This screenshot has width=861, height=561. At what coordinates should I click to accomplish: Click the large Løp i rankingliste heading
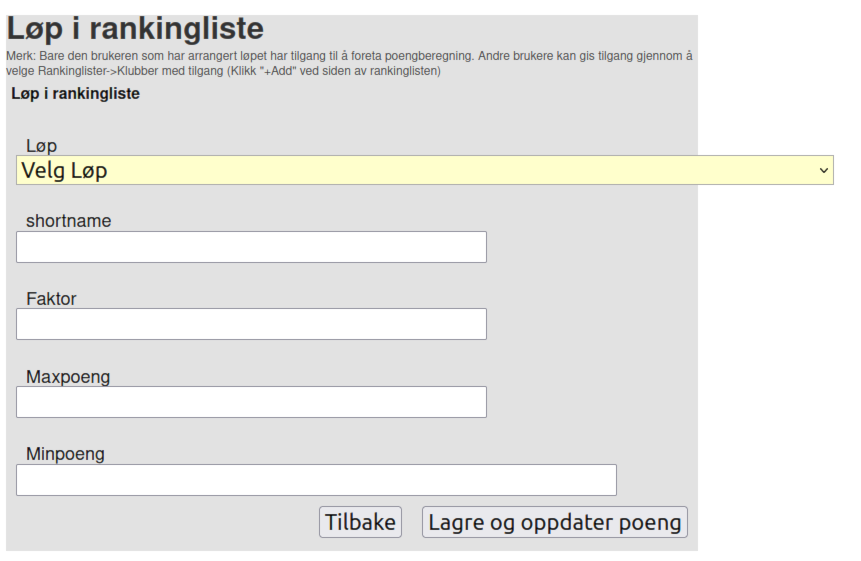coord(135,29)
